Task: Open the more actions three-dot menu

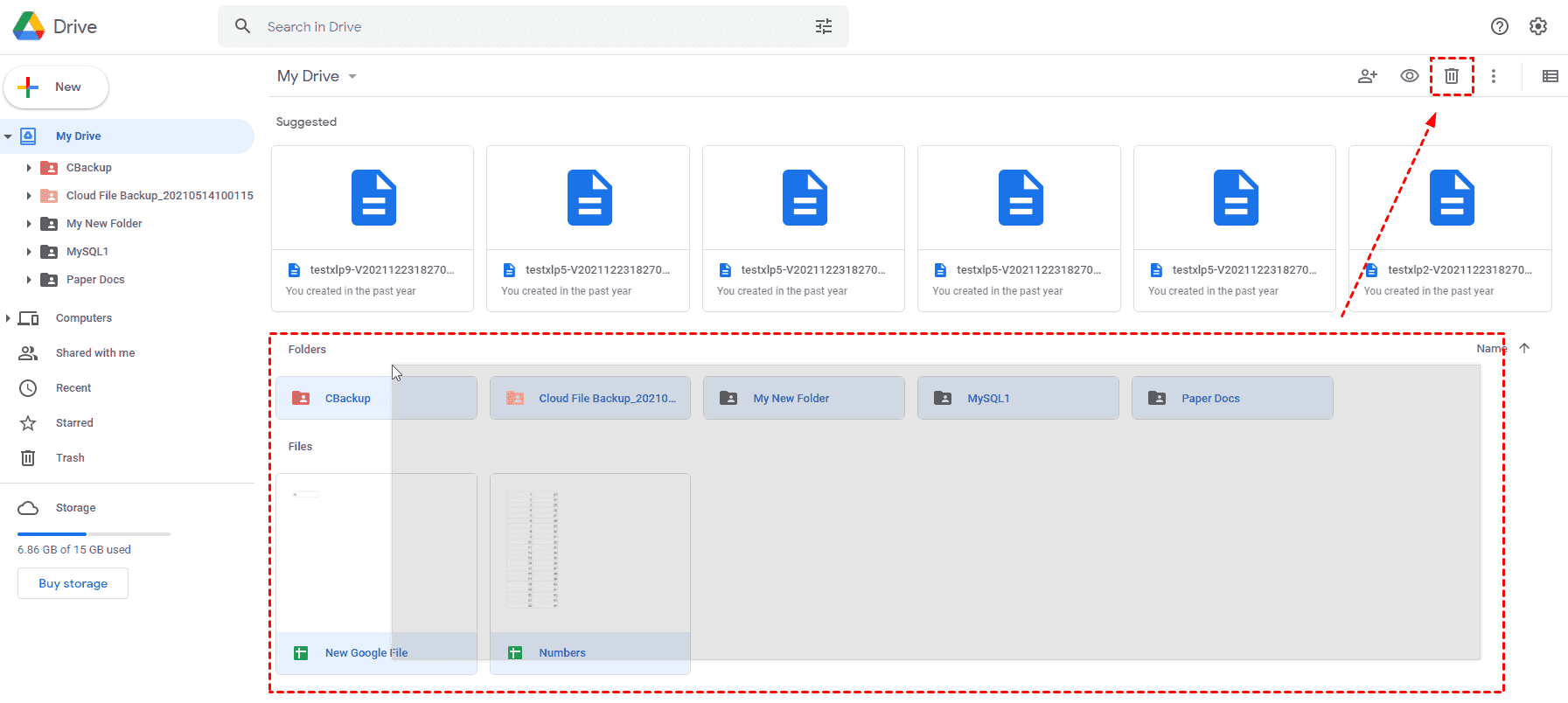Action: (1494, 76)
